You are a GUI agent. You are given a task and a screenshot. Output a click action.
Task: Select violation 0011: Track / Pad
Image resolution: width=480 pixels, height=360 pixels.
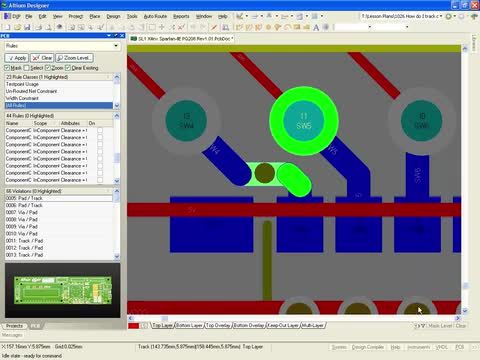tap(59, 241)
